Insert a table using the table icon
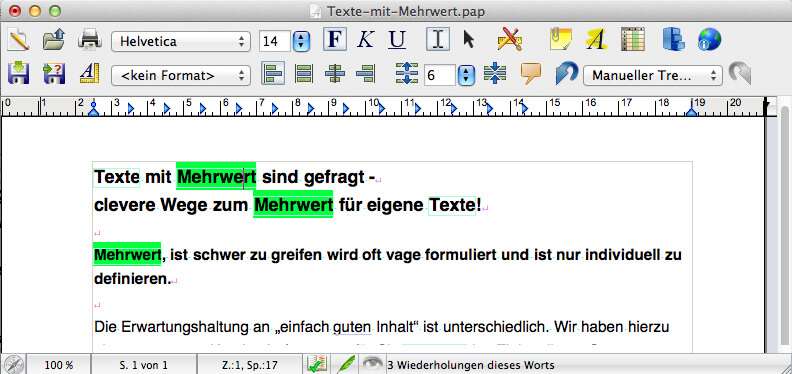The width and height of the screenshot is (792, 374). pos(633,40)
